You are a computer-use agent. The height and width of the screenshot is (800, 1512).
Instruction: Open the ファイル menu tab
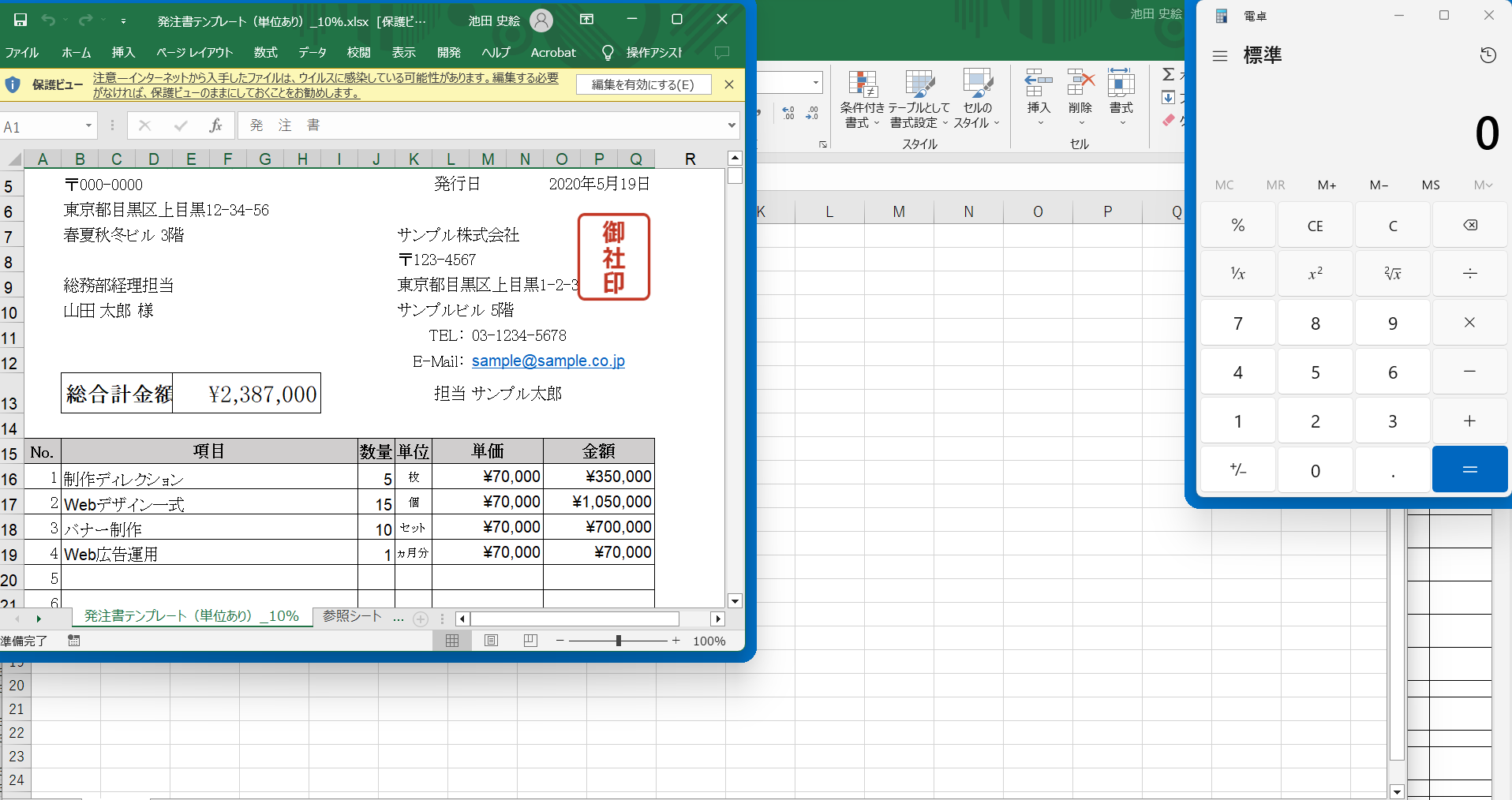[22, 53]
